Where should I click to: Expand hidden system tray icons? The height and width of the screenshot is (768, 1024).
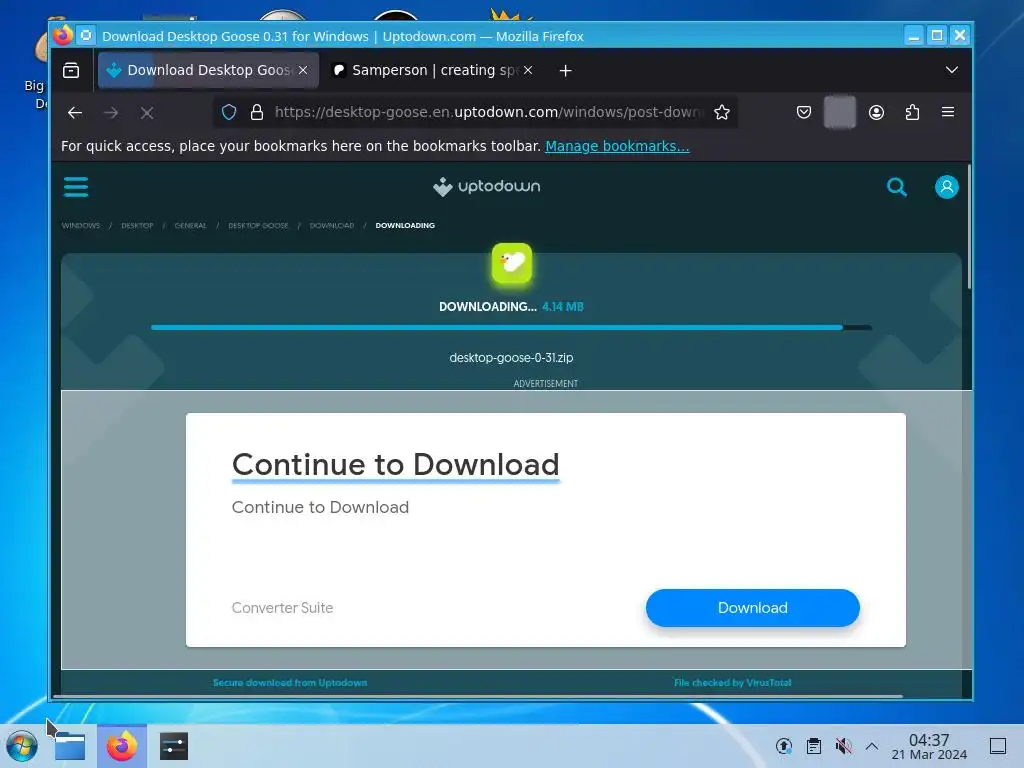tap(872, 746)
